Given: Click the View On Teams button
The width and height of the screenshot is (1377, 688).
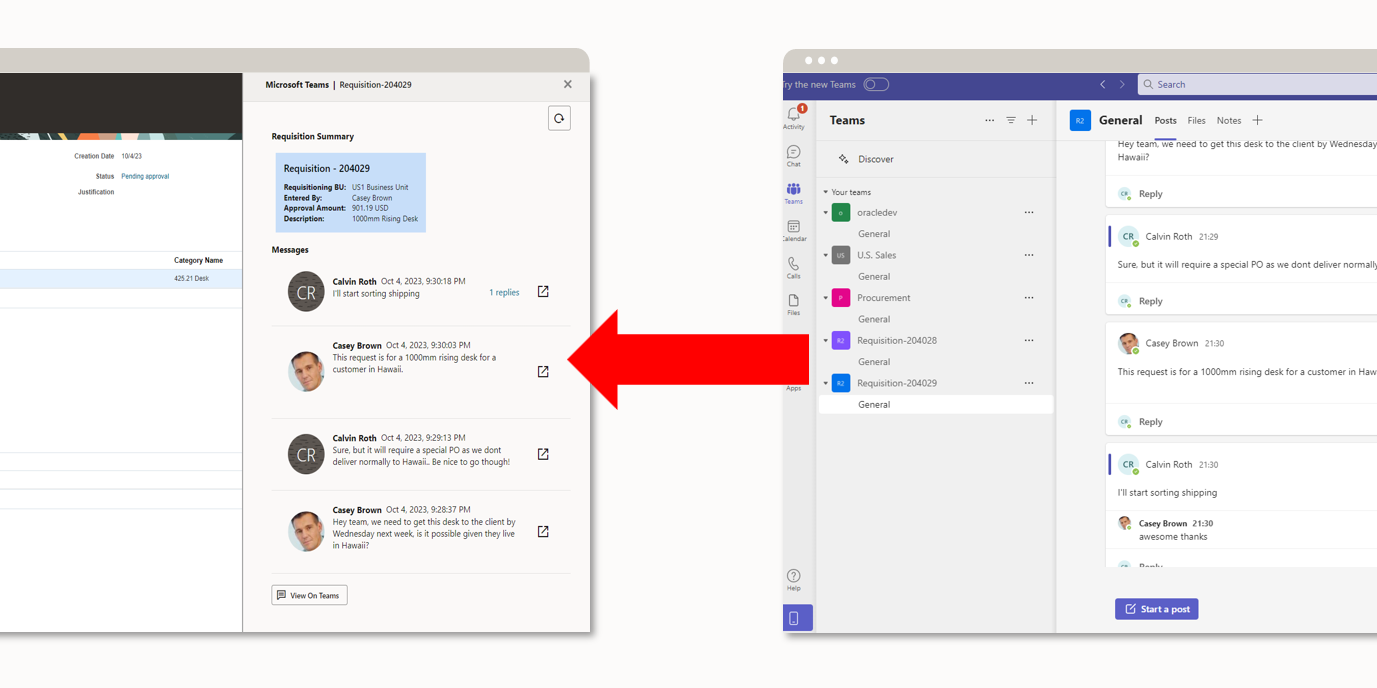Looking at the screenshot, I should [309, 595].
